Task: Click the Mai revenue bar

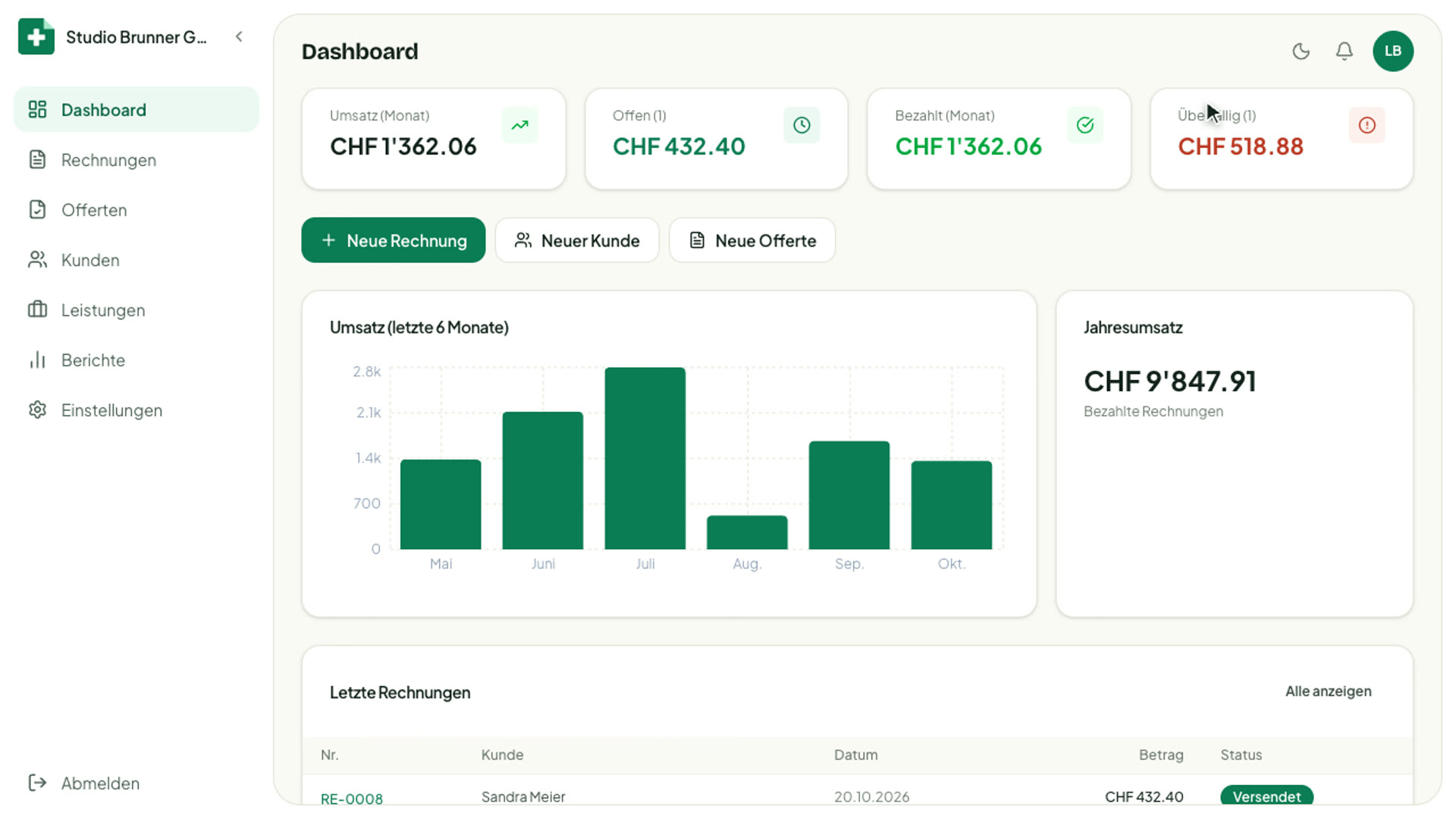Action: [441, 504]
